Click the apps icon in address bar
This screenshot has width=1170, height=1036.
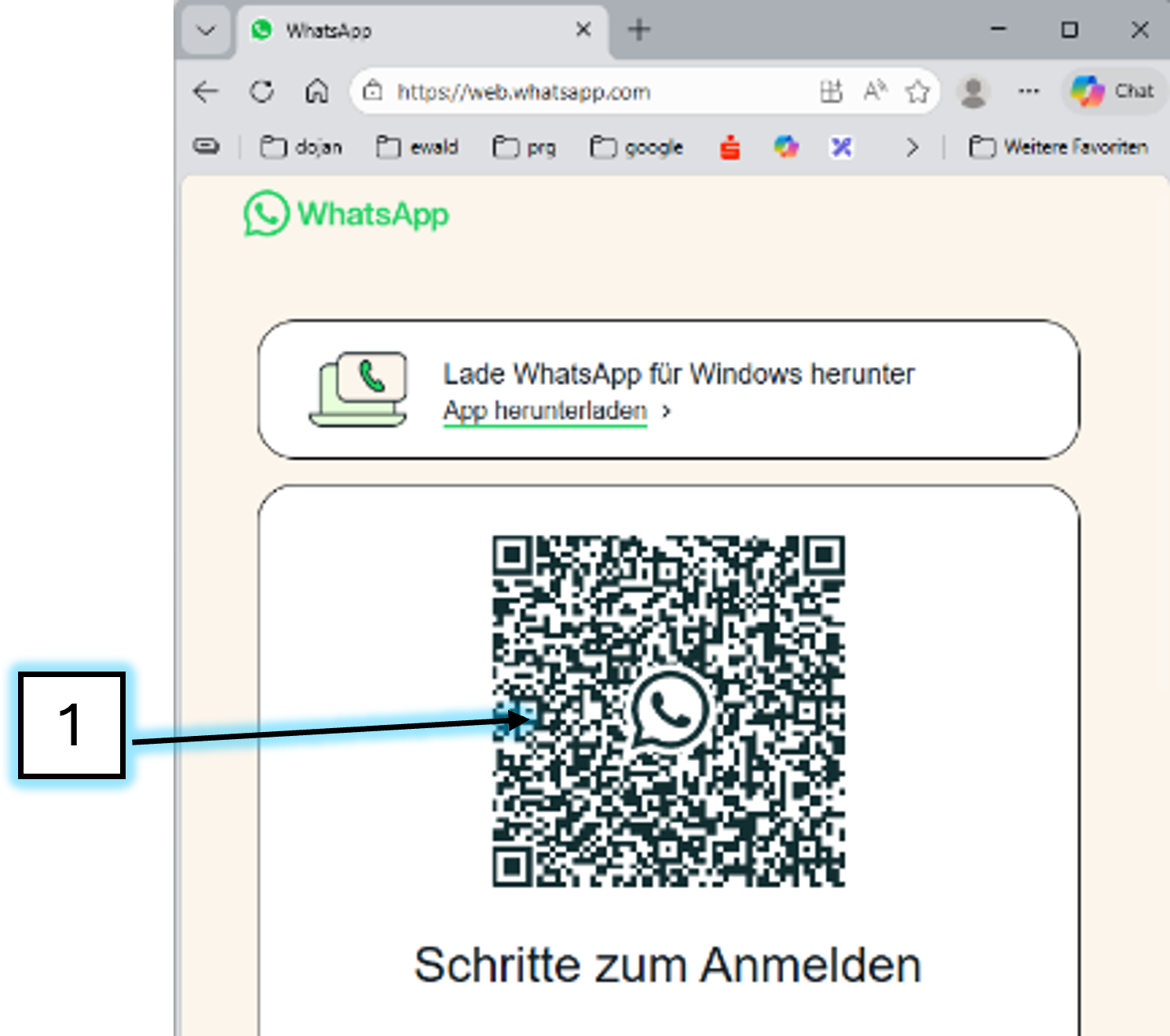[x=831, y=92]
